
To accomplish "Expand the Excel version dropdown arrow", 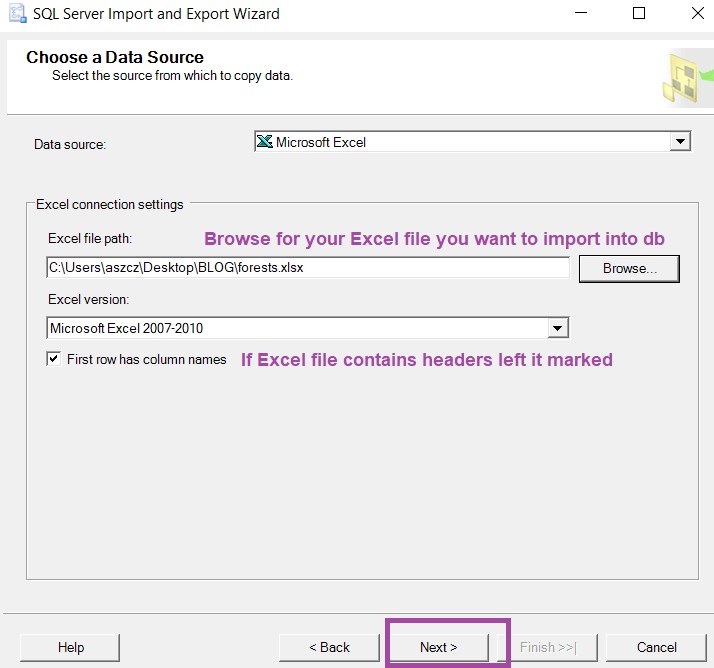I will click(x=558, y=328).
